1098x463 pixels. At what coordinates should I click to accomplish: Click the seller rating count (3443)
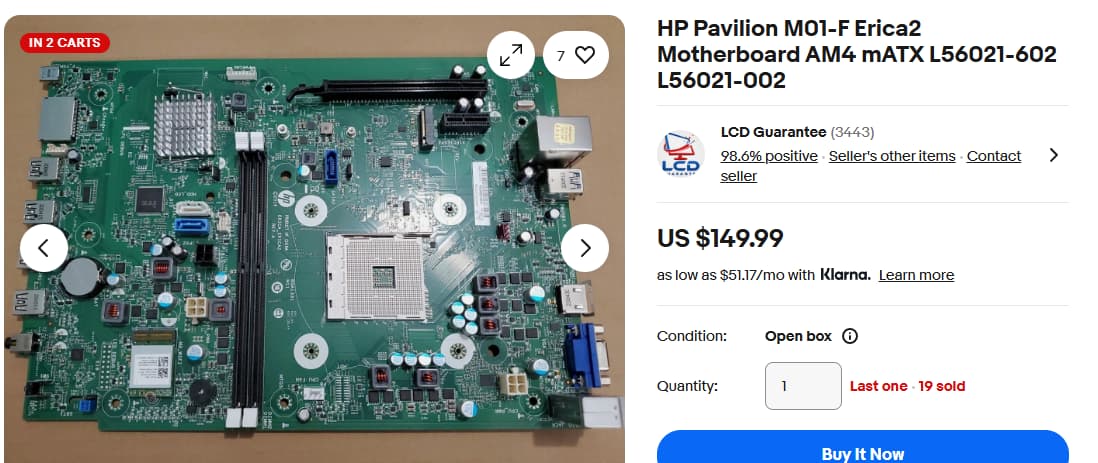pos(852,132)
